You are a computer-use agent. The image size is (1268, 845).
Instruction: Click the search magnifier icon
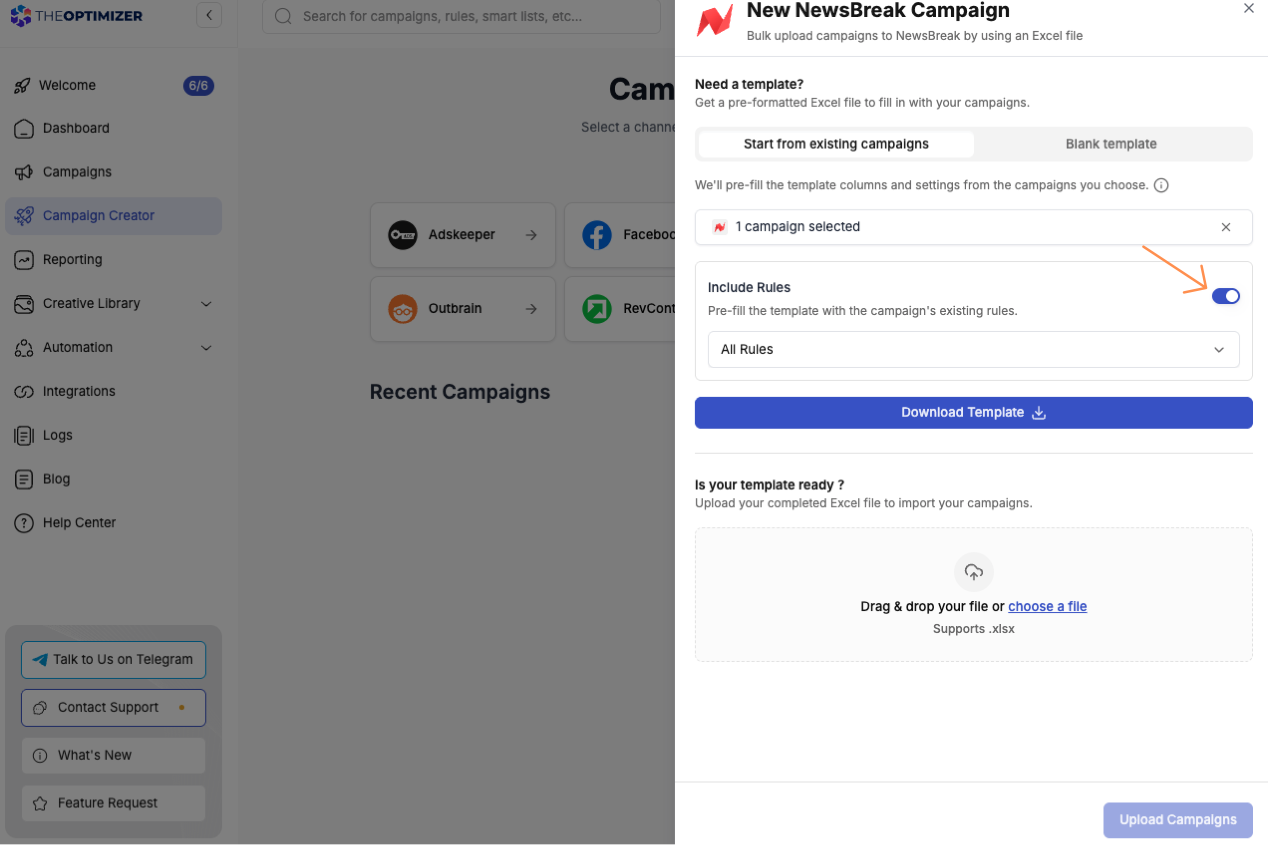point(283,16)
